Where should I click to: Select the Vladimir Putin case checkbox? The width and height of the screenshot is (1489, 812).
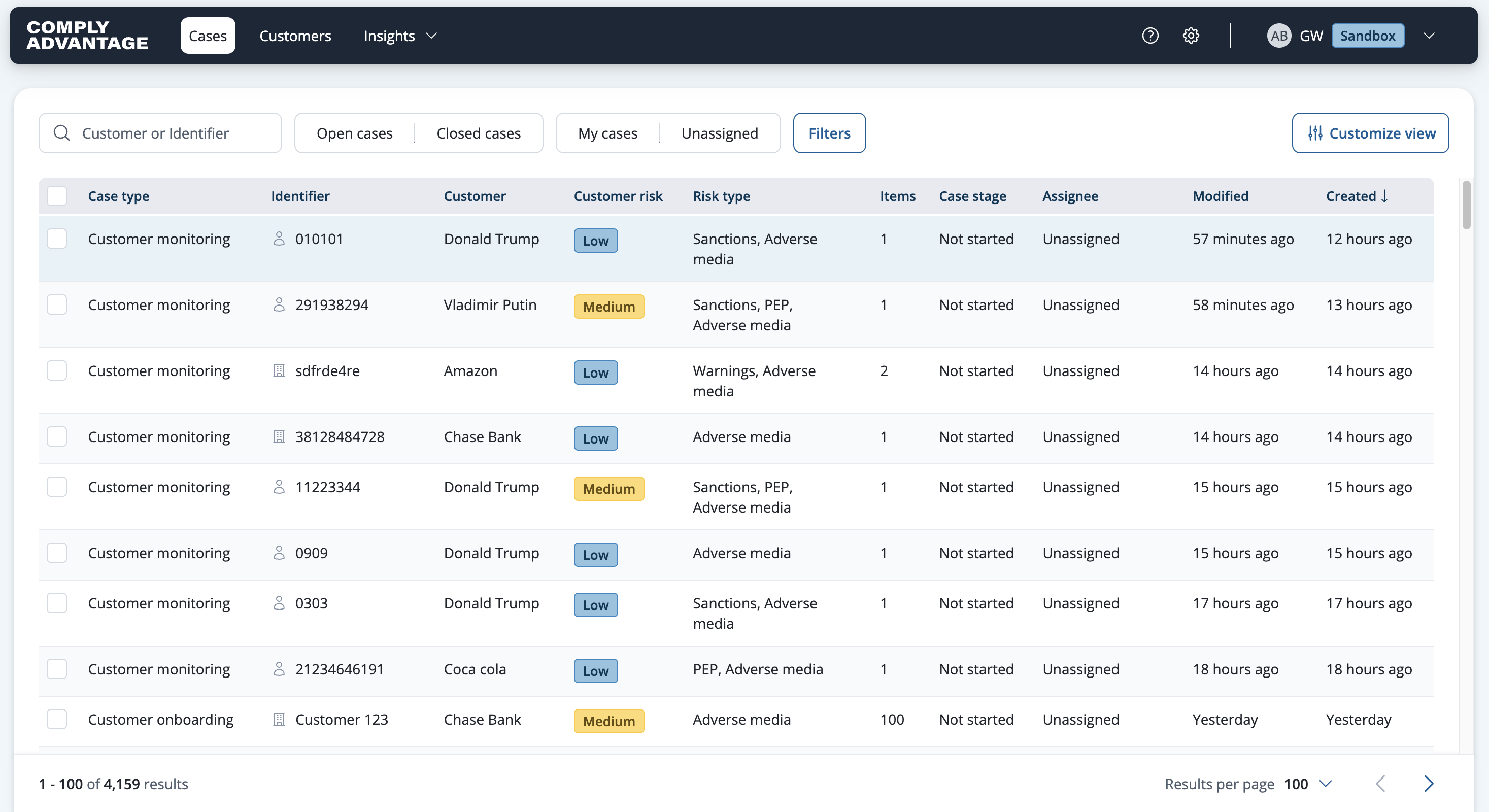coord(57,304)
